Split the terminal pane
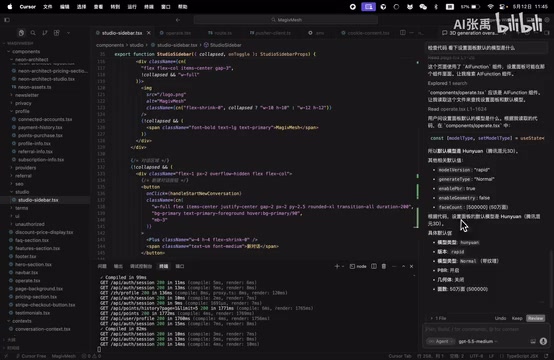The image size is (554, 360). (x=374, y=266)
